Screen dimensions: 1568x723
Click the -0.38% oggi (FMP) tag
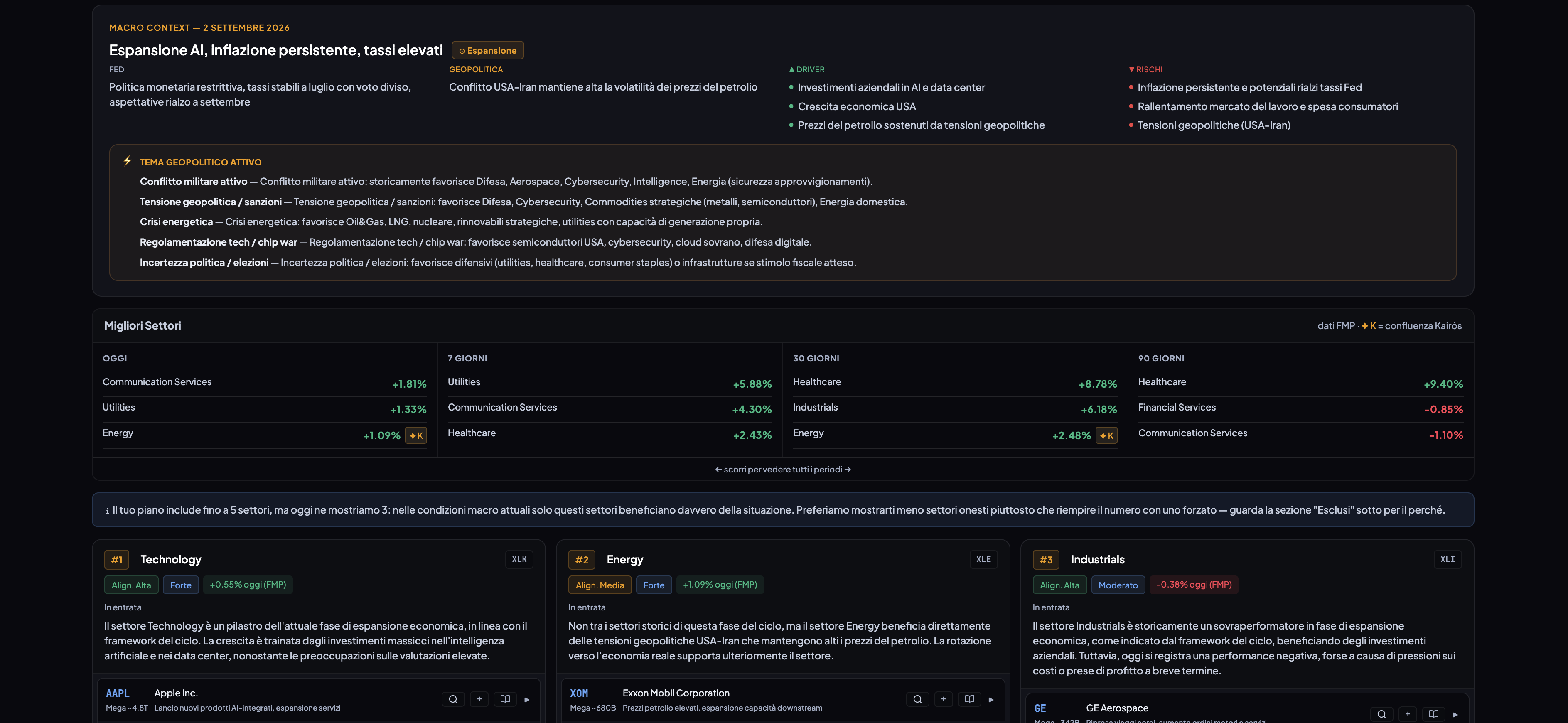[x=1194, y=585]
